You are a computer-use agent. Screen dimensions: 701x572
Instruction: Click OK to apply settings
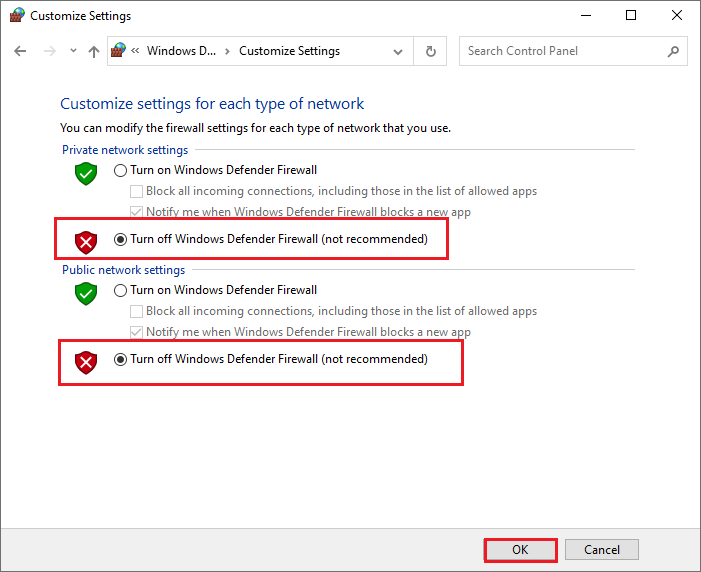tap(520, 550)
